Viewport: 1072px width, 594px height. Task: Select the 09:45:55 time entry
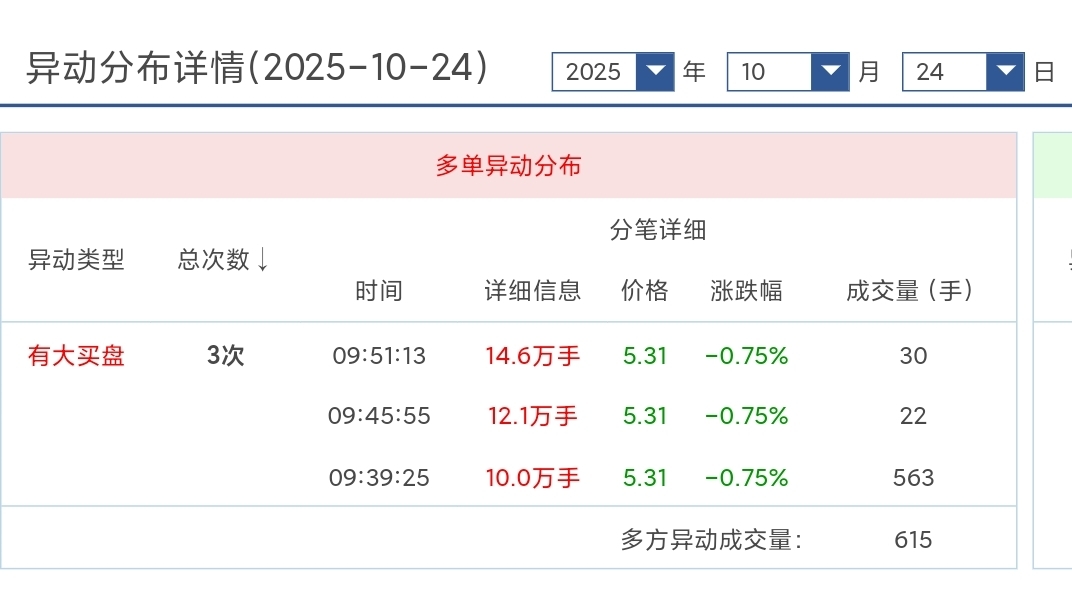pyautogui.click(x=379, y=416)
